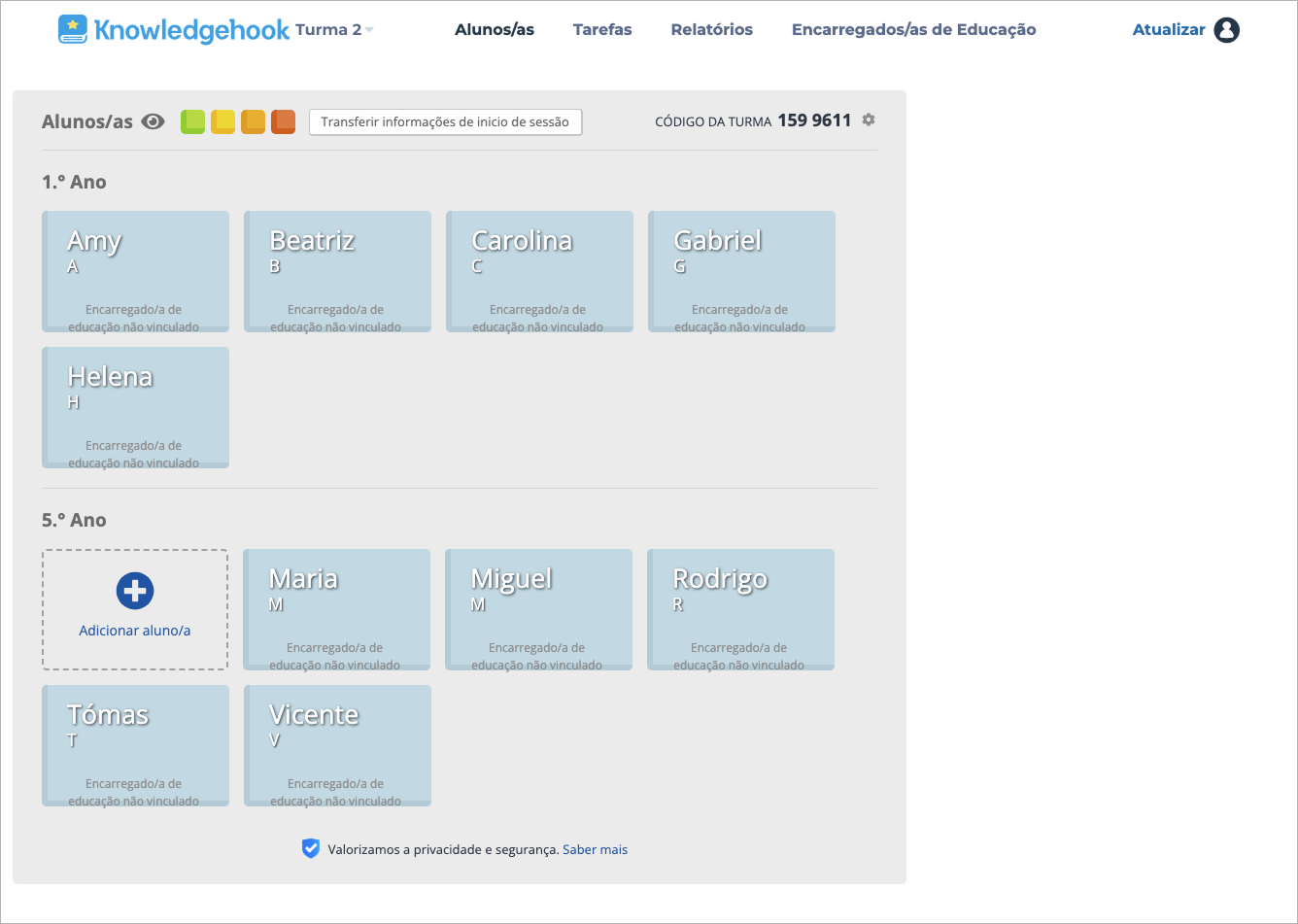Click Transferir informações de início de sessão
This screenshot has width=1298, height=924.
click(x=445, y=121)
